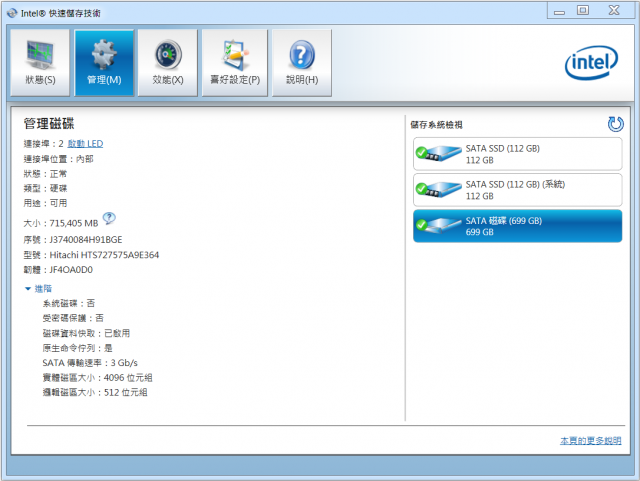Click the firmware JF4OA0D0 text
This screenshot has width=640, height=481.
tap(71, 270)
